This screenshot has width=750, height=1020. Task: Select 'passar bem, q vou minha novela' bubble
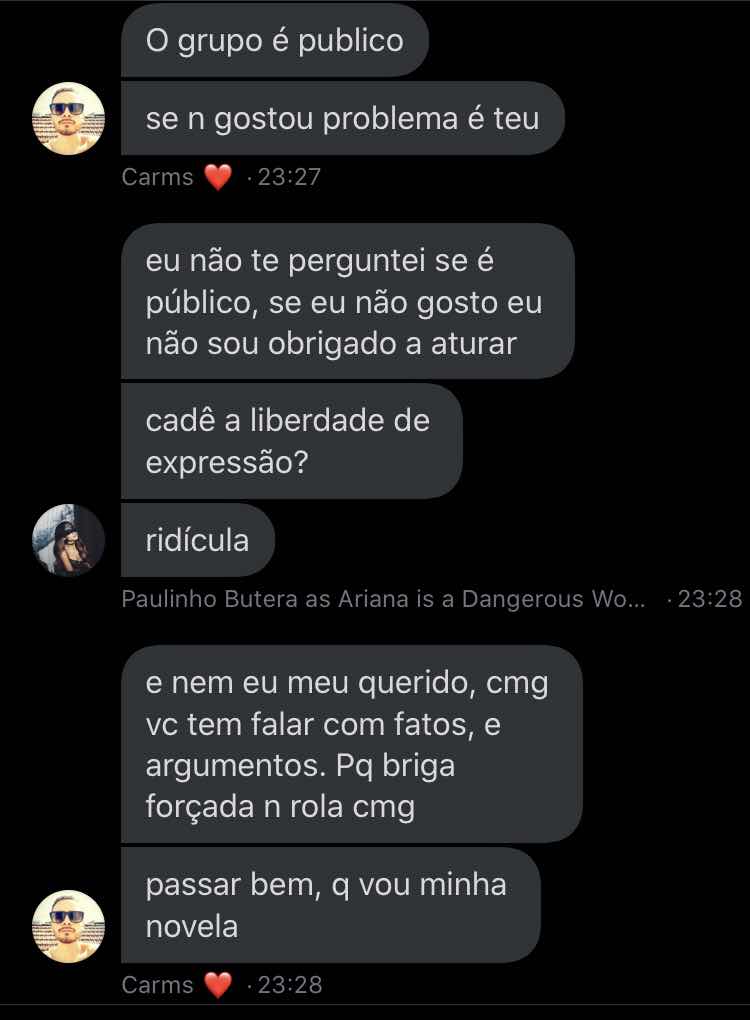331,905
